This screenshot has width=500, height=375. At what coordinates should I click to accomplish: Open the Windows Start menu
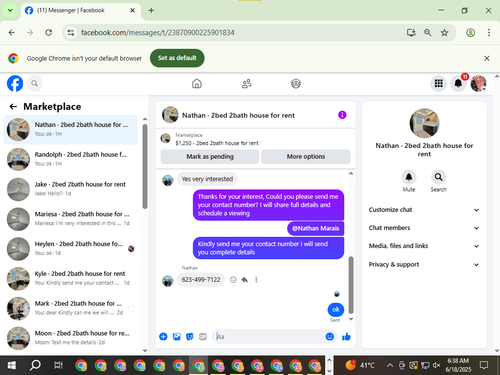pyautogui.click(x=11, y=366)
